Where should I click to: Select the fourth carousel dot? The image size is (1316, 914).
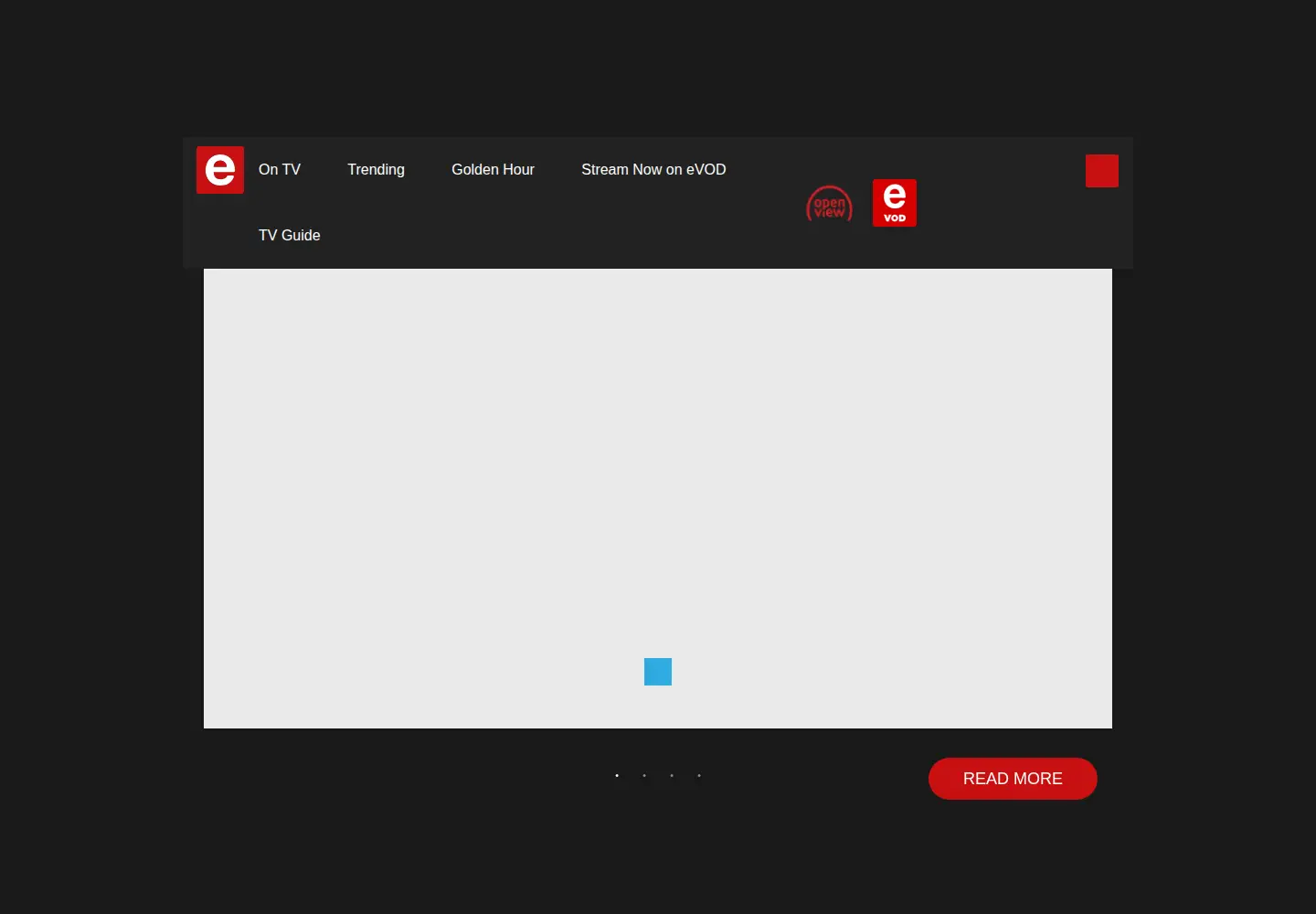tap(699, 776)
